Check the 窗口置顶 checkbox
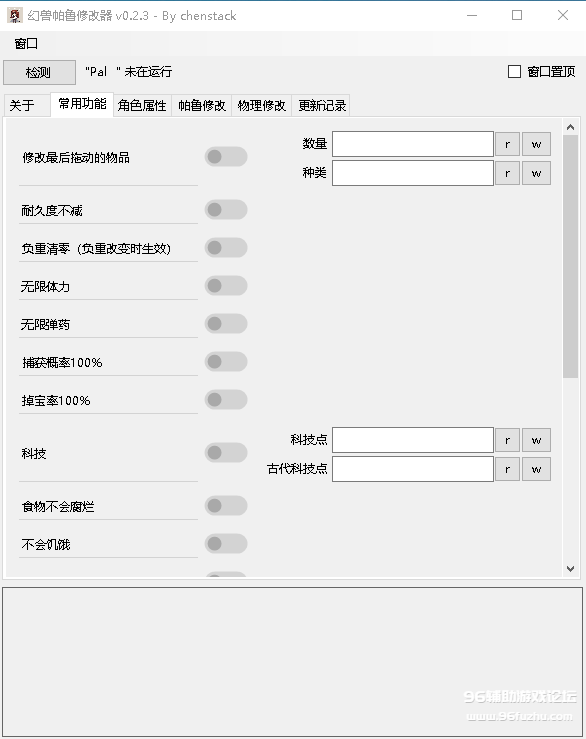 514,72
